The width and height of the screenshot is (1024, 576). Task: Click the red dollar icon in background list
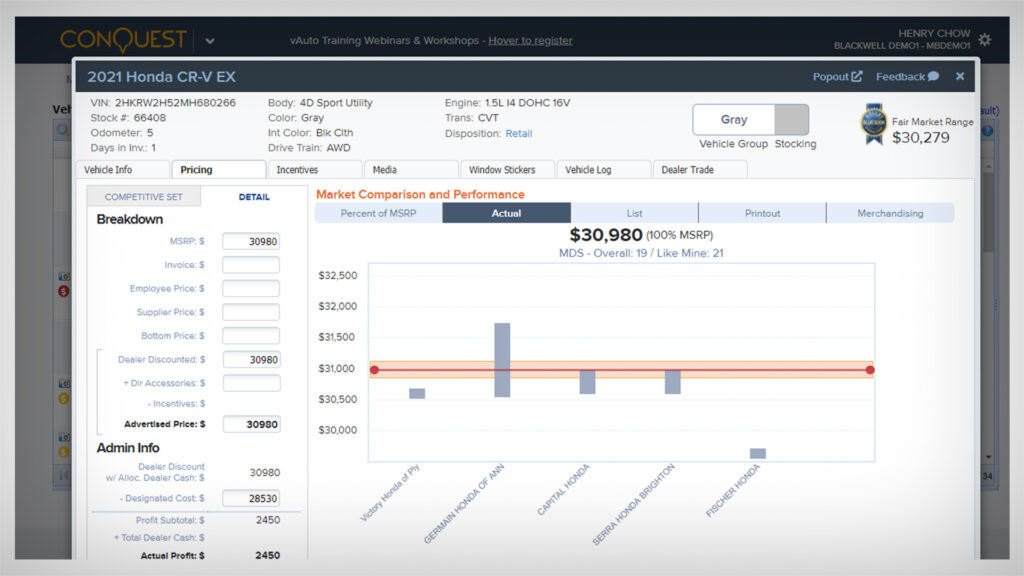point(63,291)
